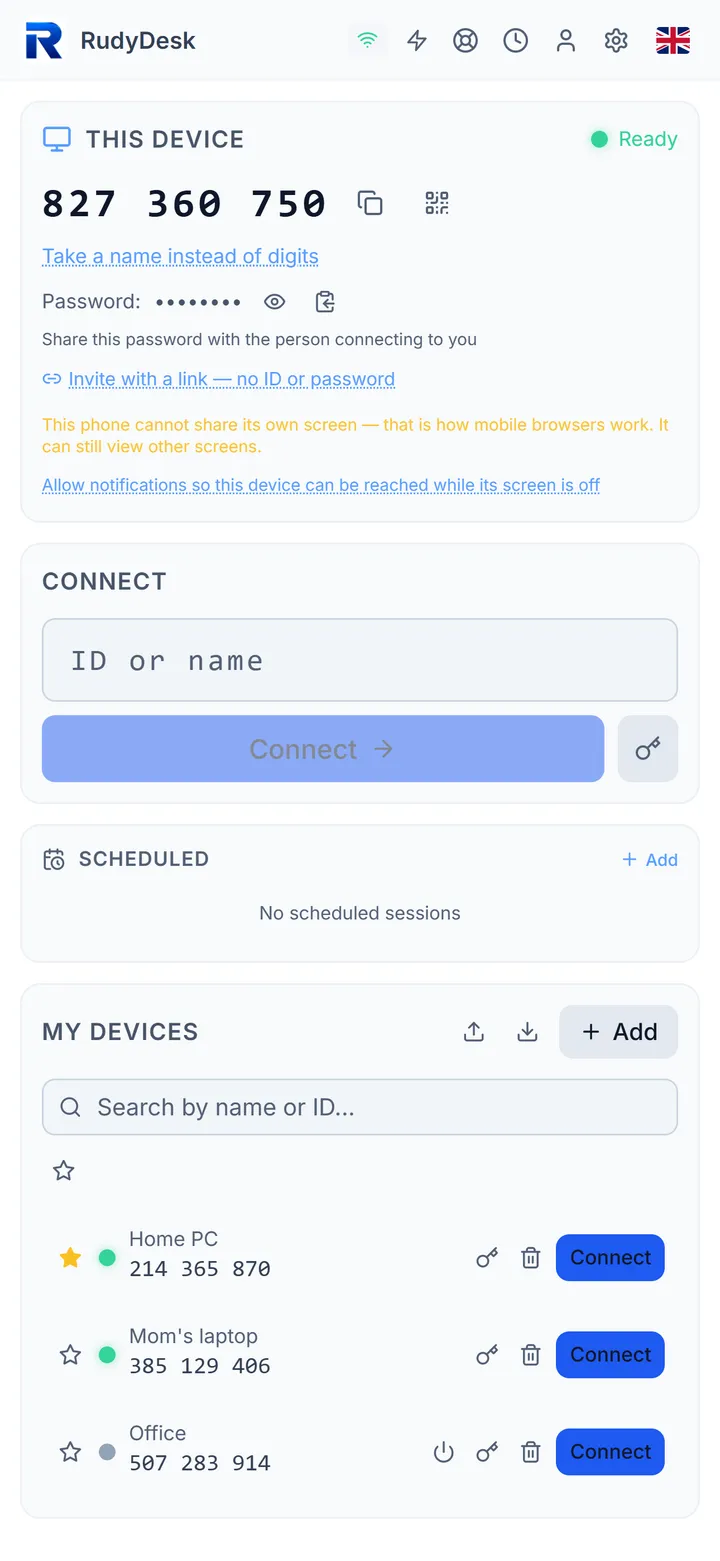
Task: Click the ID or name input field
Action: [x=360, y=660]
